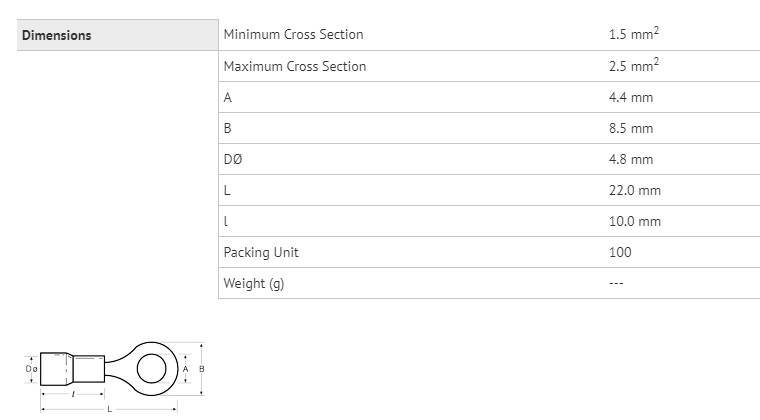The width and height of the screenshot is (760, 420).
Task: Click the 22.0 mm length value
Action: pyautogui.click(x=634, y=190)
